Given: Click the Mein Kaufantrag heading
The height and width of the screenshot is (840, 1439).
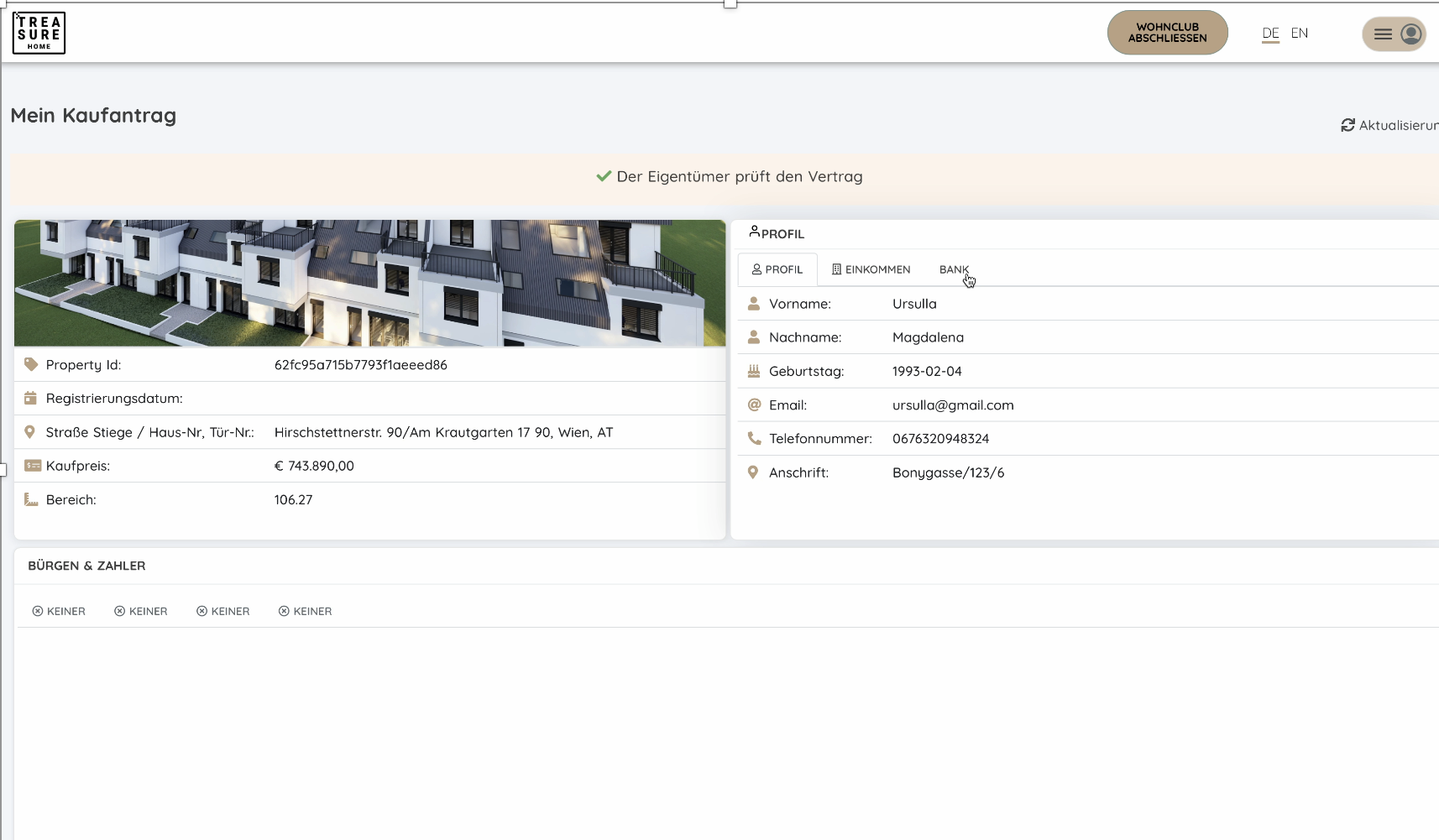Looking at the screenshot, I should [x=93, y=115].
